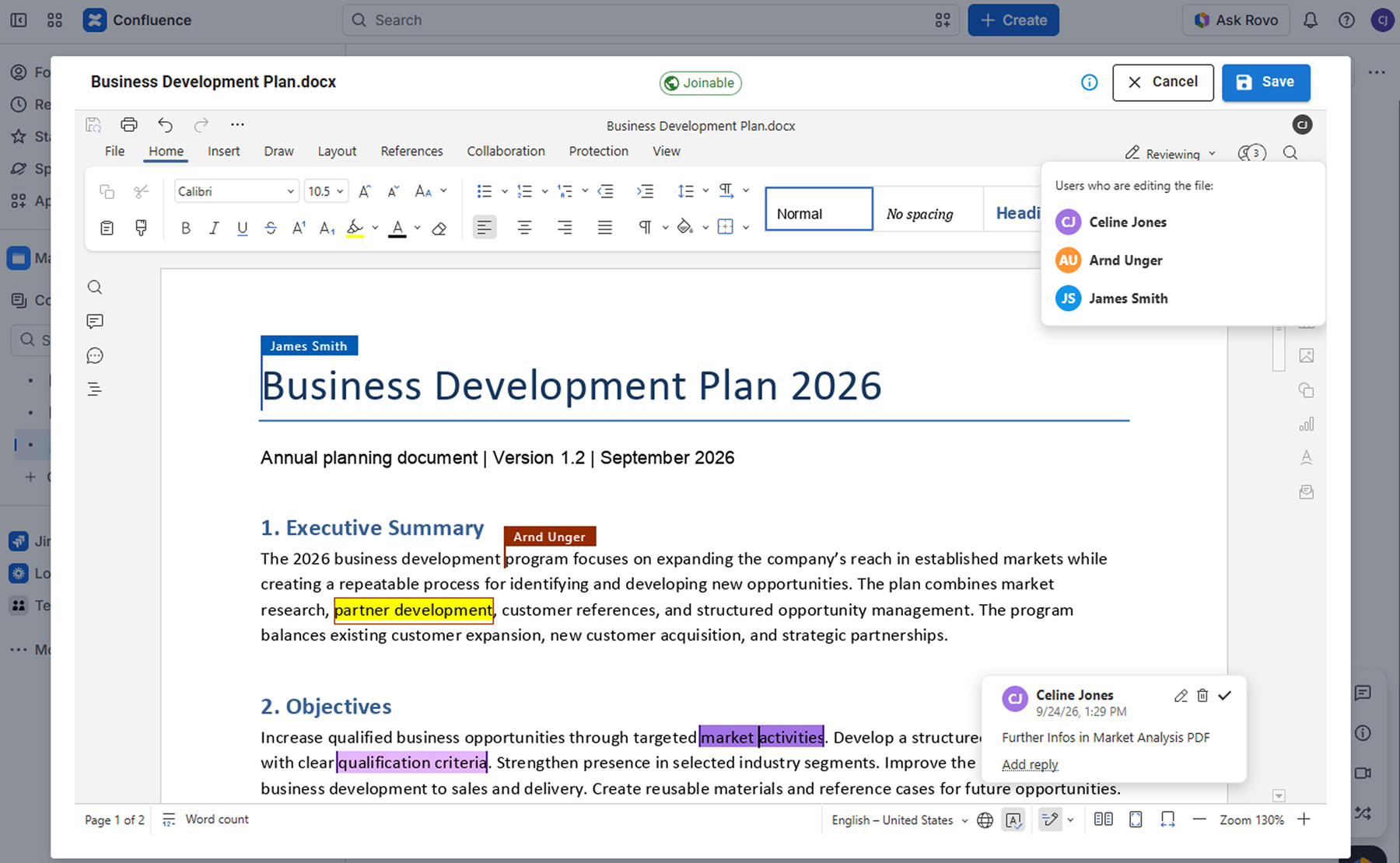Switch to the References tab

coord(411,151)
